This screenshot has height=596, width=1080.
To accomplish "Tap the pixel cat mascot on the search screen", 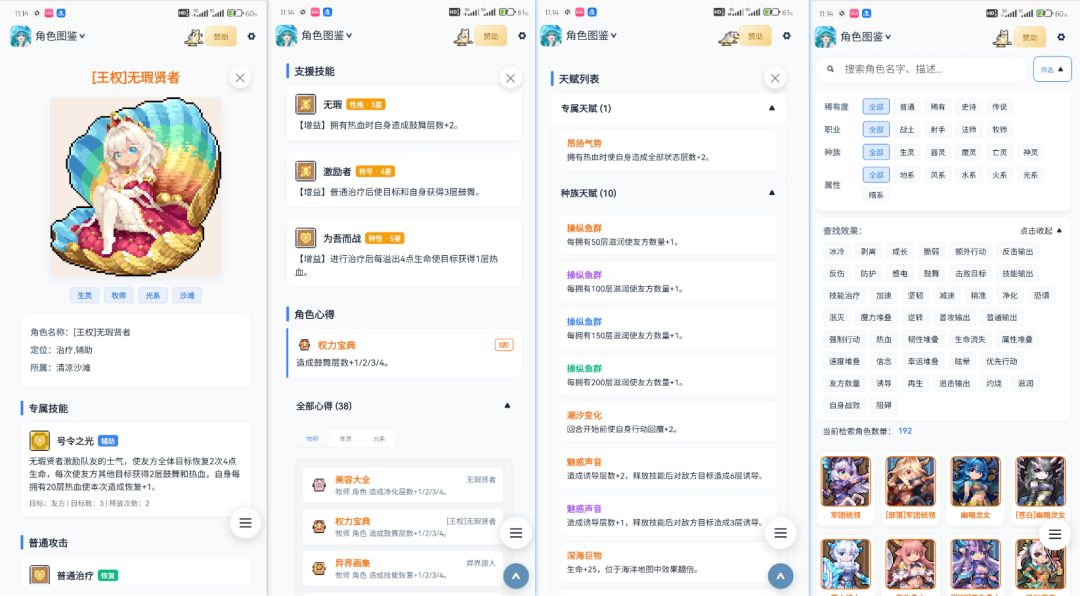I will pyautogui.click(x=1002, y=37).
